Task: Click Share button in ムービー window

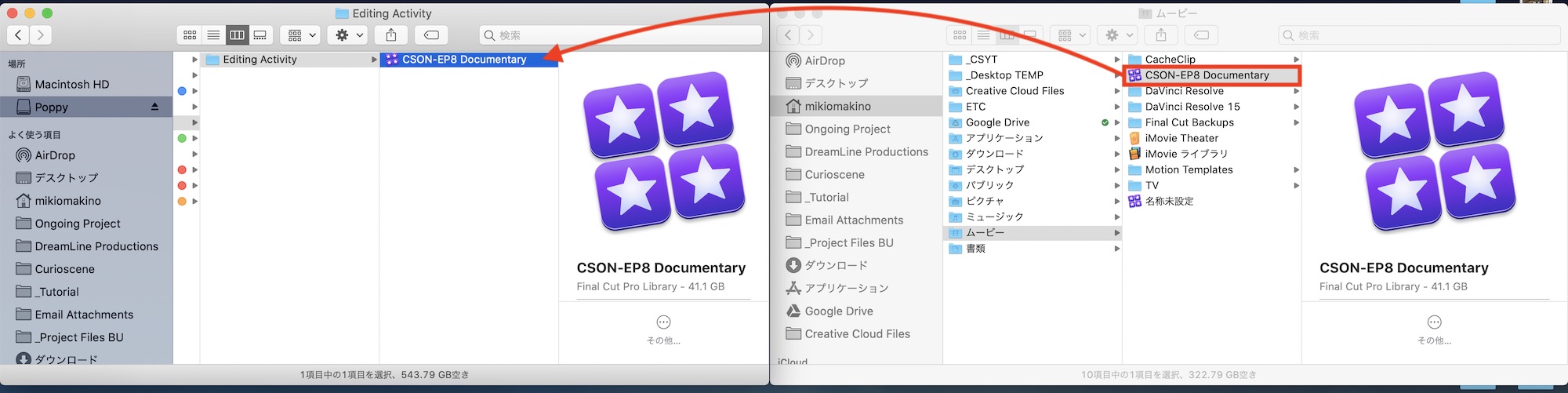Action: 1161,35
